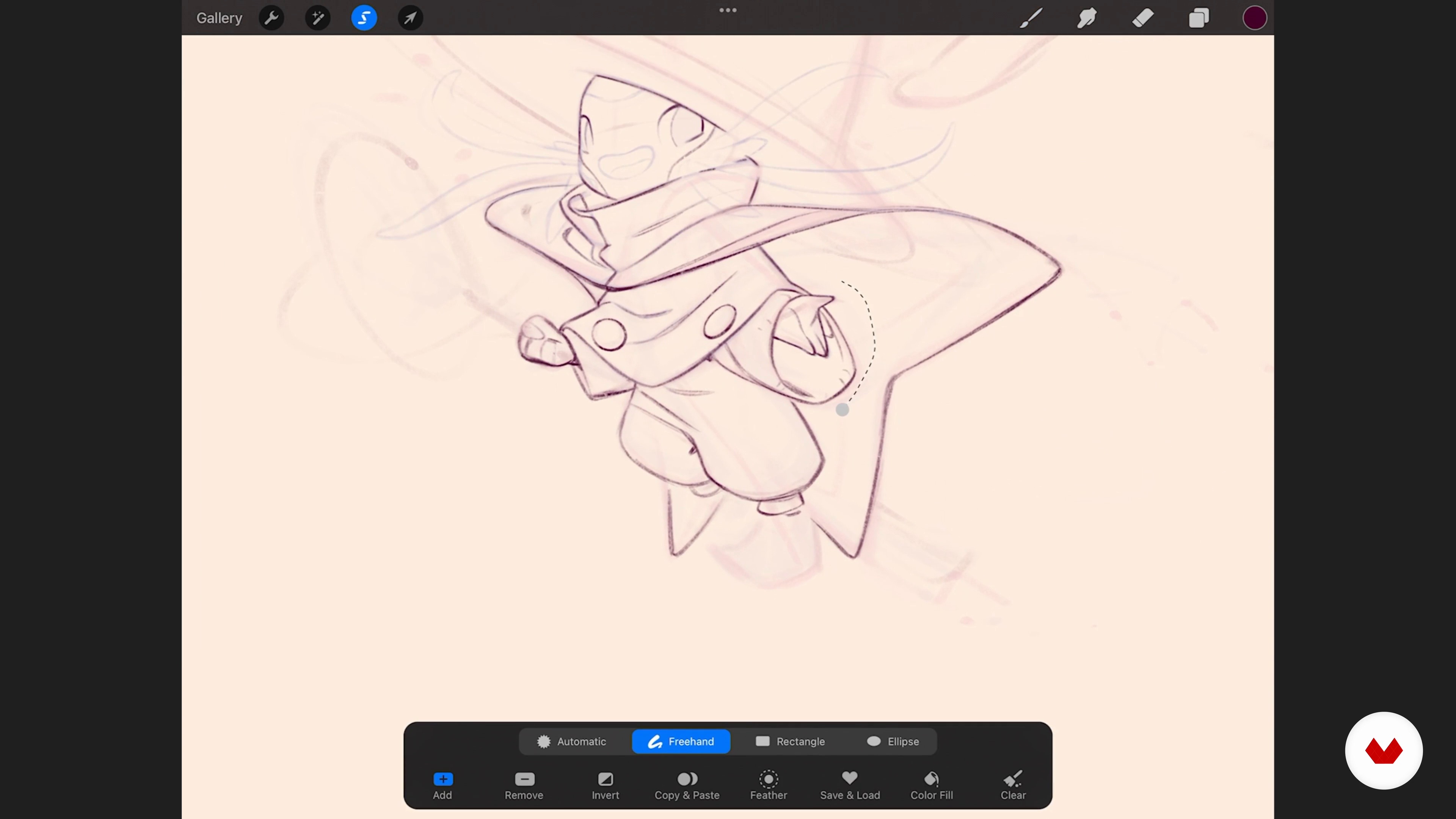This screenshot has width=1456, height=819.
Task: Choose Remove from selection
Action: [x=524, y=786]
